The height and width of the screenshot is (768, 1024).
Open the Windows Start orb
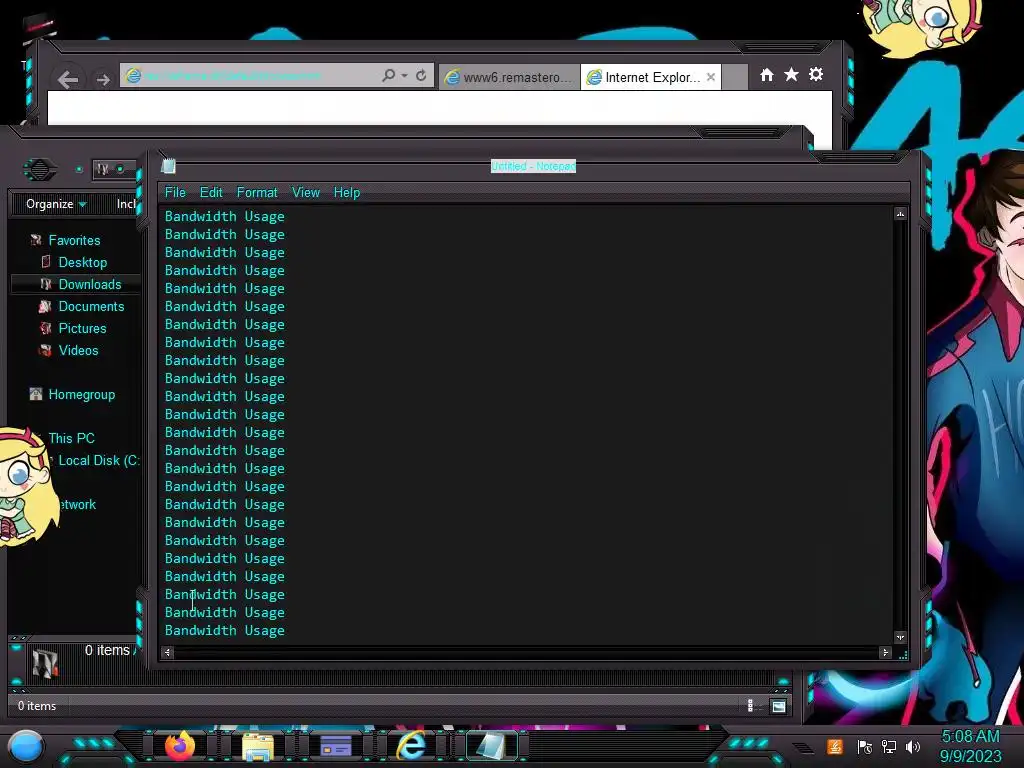[x=25, y=746]
